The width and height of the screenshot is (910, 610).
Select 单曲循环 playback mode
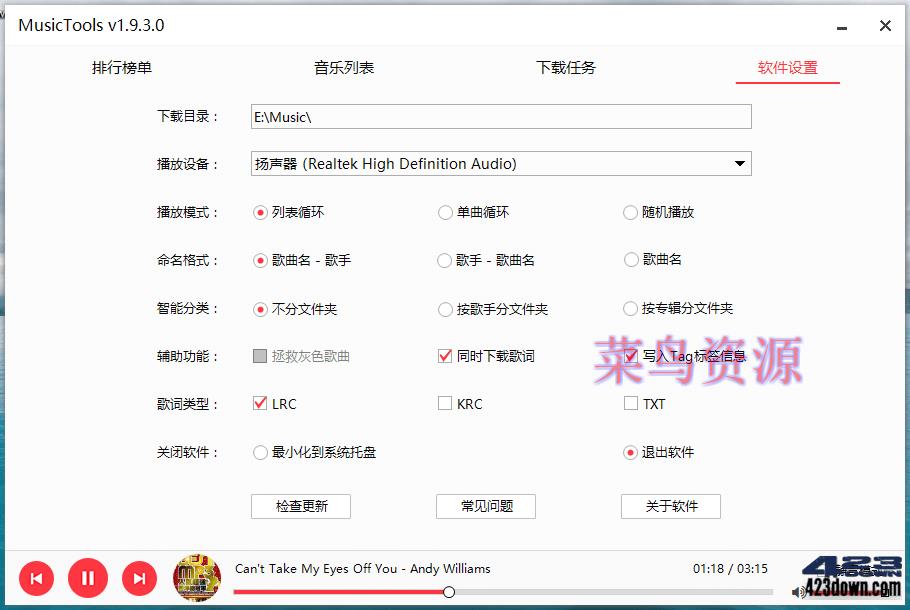pyautogui.click(x=444, y=212)
